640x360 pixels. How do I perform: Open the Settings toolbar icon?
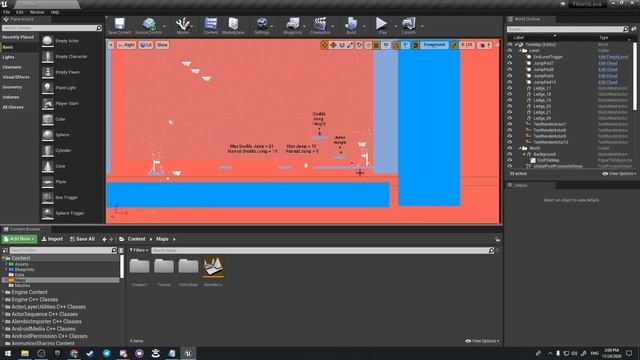click(262, 25)
